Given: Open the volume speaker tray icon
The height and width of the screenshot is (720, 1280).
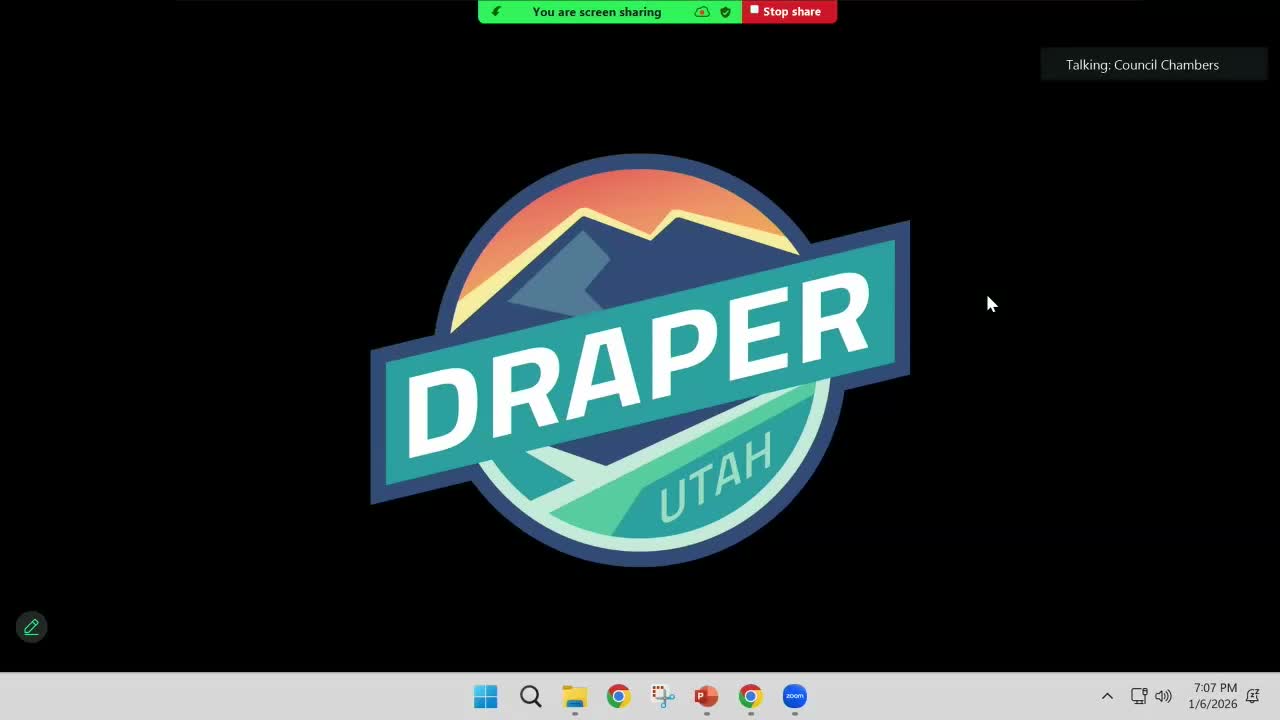Looking at the screenshot, I should click(x=1163, y=697).
